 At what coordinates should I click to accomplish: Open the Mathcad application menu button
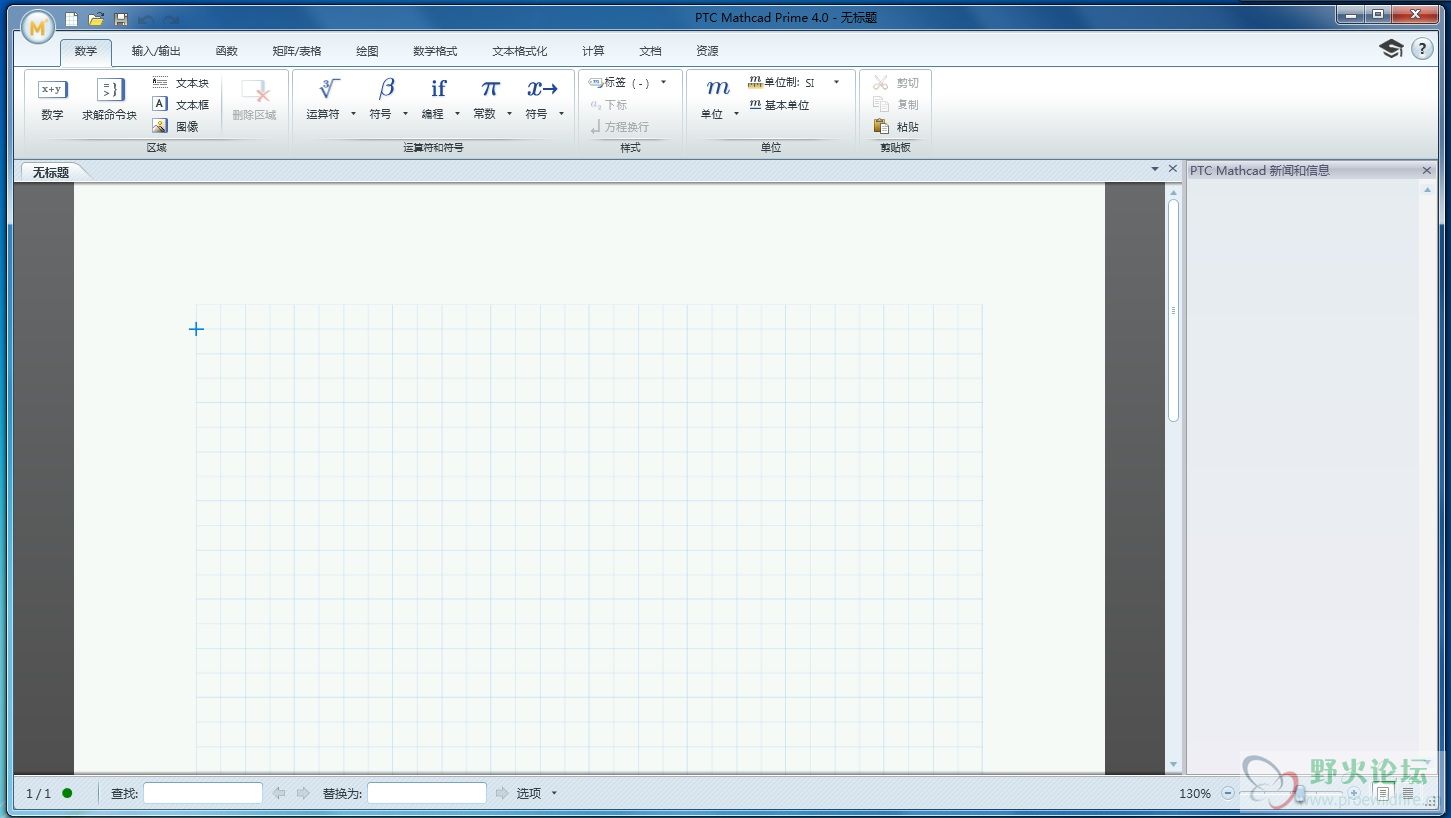tap(37, 27)
